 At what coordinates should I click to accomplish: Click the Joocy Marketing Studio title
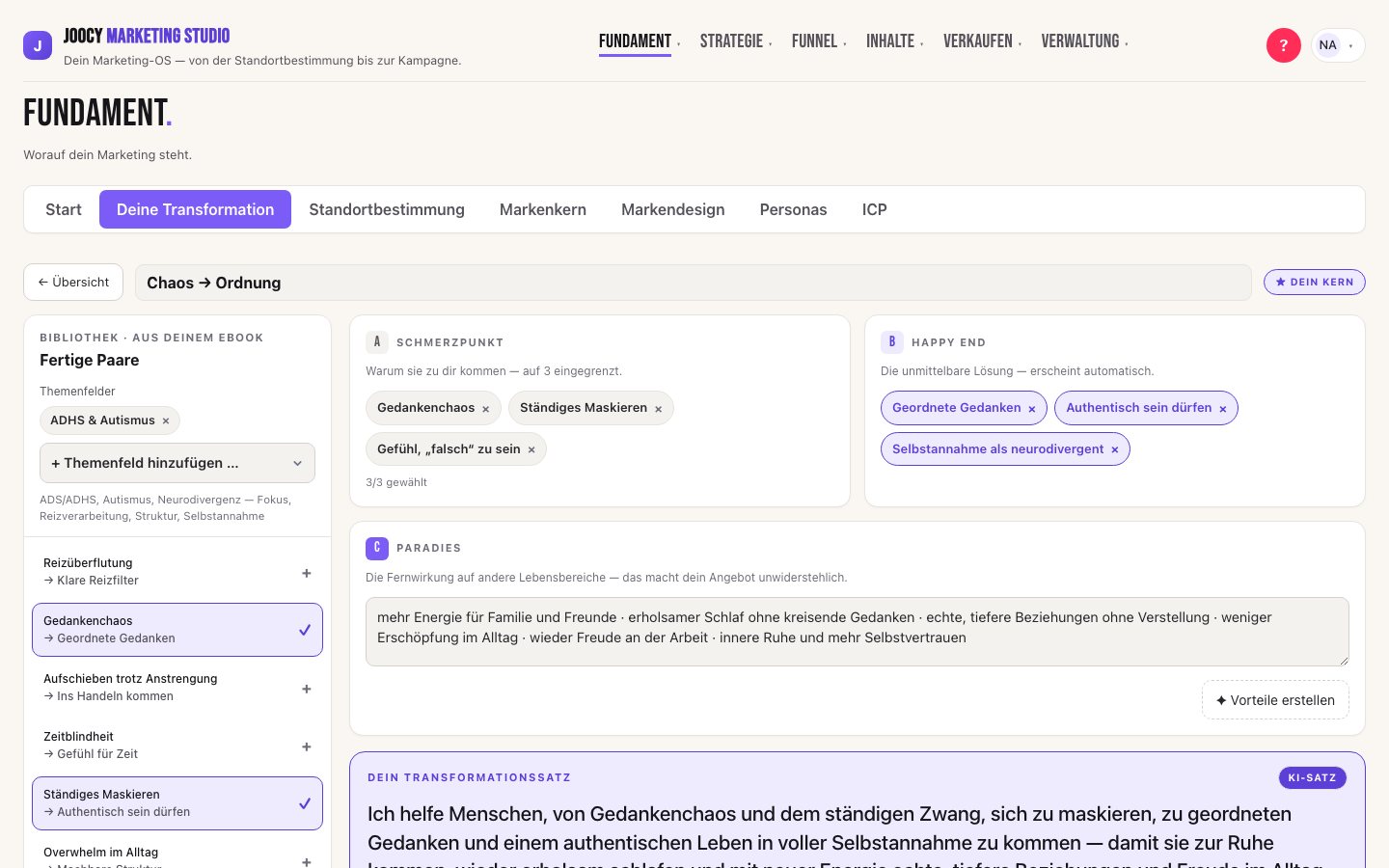pos(147,36)
